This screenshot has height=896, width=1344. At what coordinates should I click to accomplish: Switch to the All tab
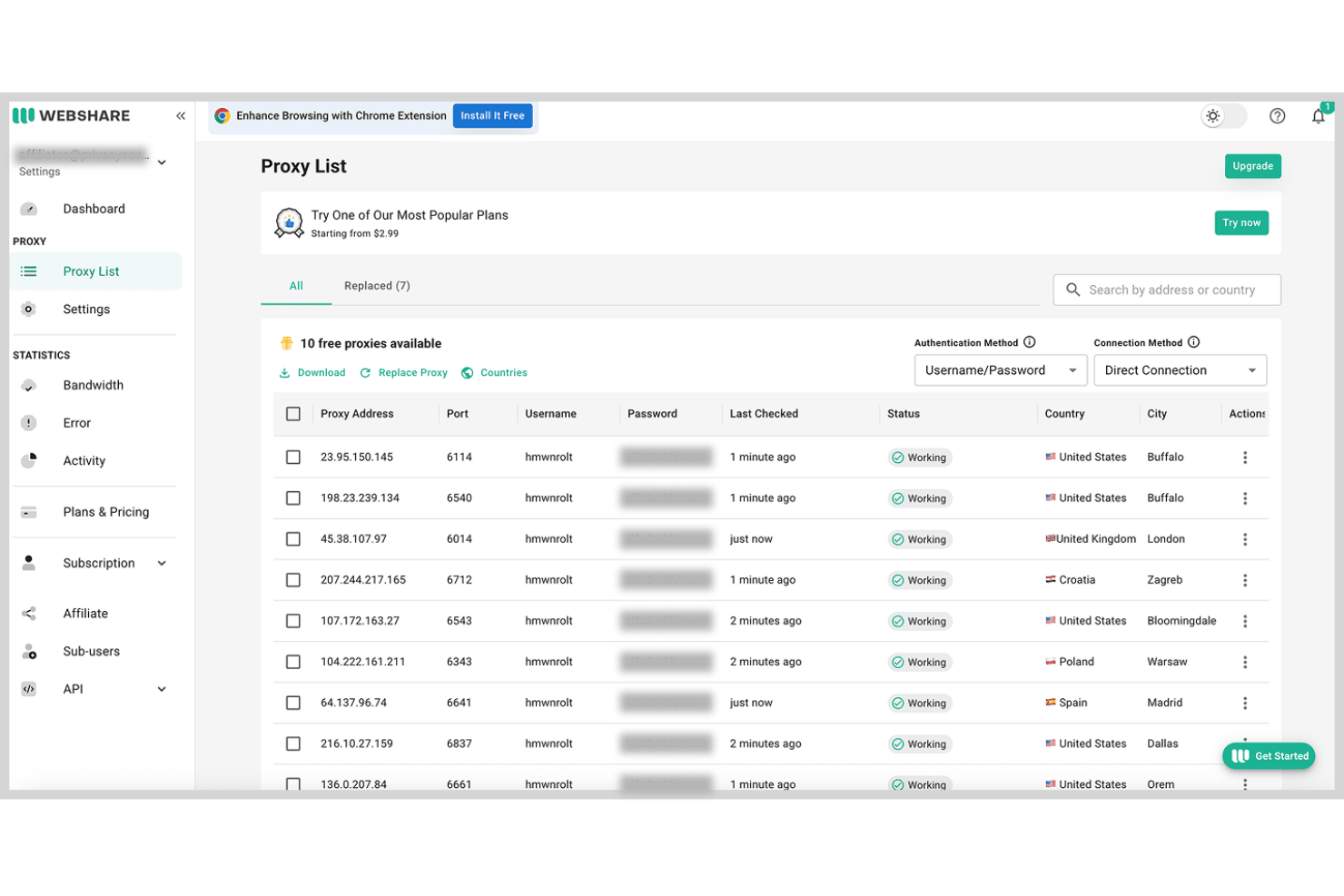point(296,286)
